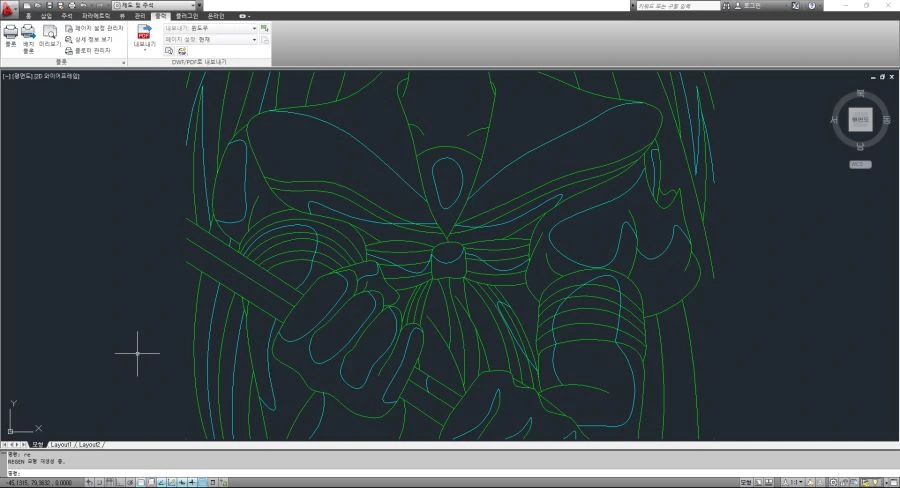The width and height of the screenshot is (900, 488).
Task: Open annotation scale 1:1 dropdown in status bar
Action: [x=795, y=483]
